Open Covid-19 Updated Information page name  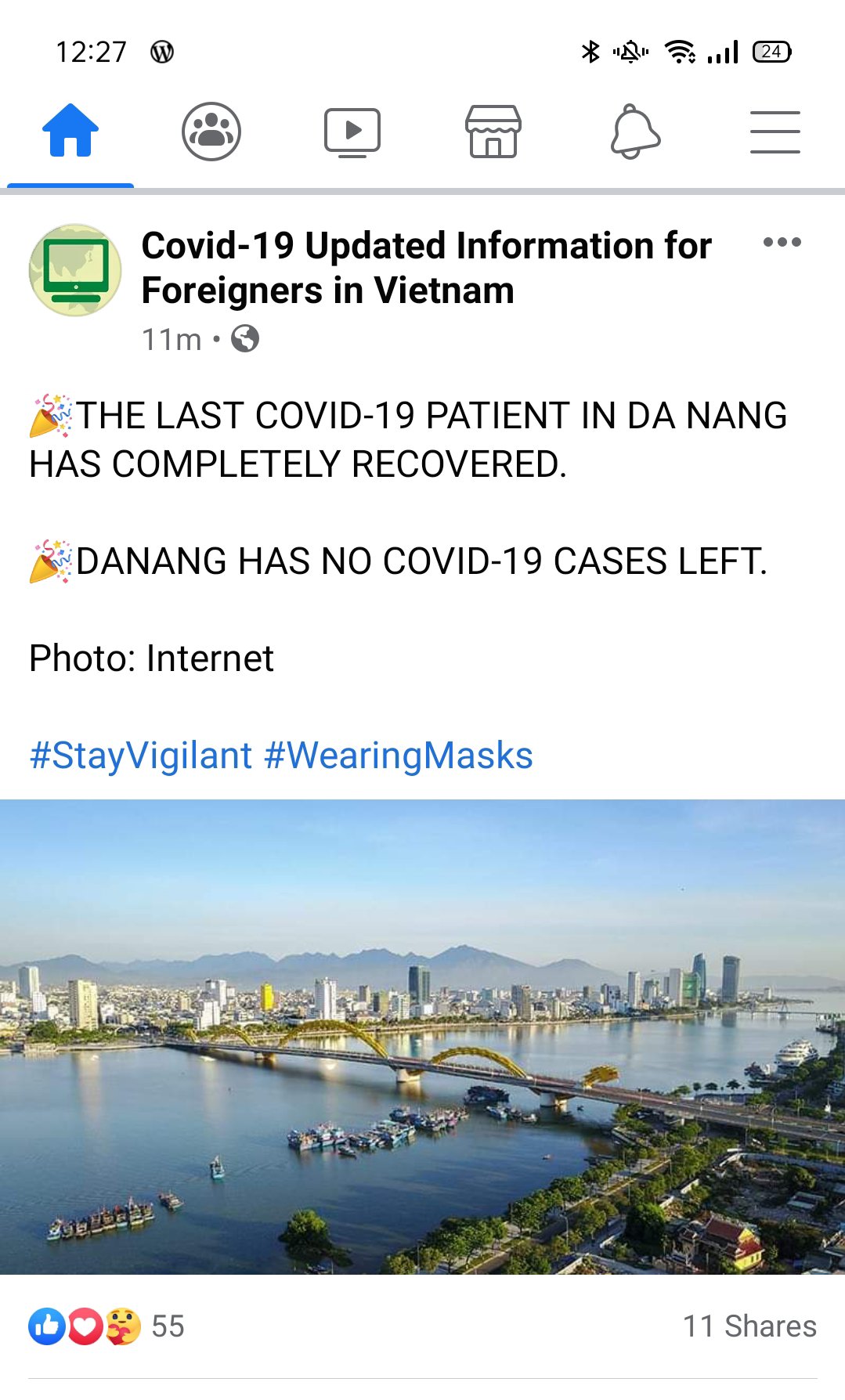coord(427,268)
